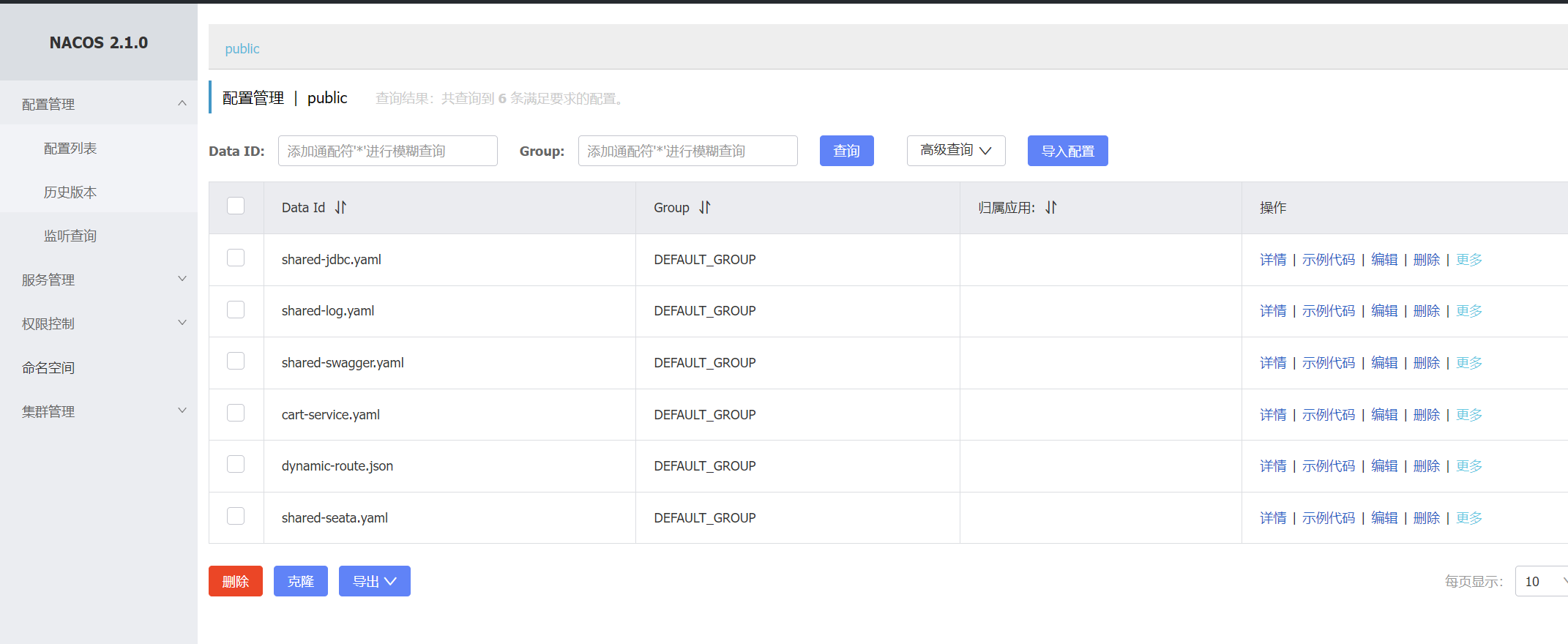The height and width of the screenshot is (644, 1568).
Task: Focus the Data ID search input field
Action: pyautogui.click(x=387, y=151)
